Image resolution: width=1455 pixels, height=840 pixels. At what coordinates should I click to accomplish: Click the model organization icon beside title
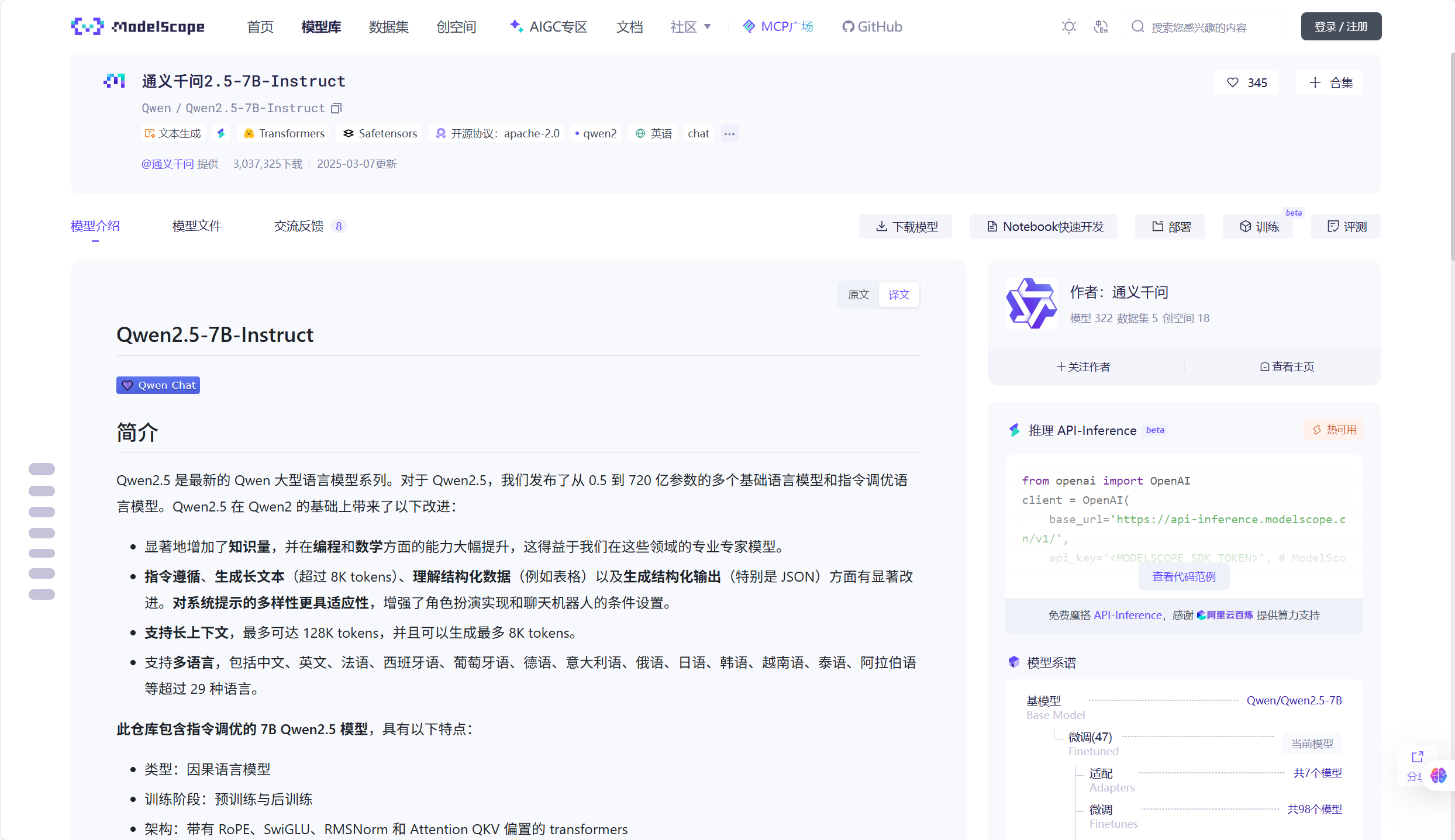click(115, 81)
